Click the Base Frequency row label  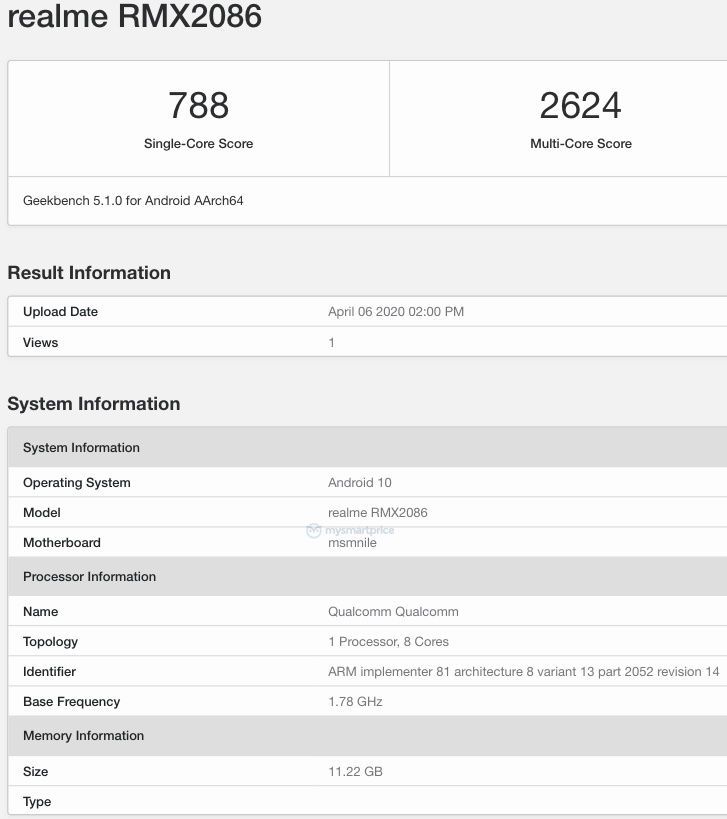coord(72,702)
